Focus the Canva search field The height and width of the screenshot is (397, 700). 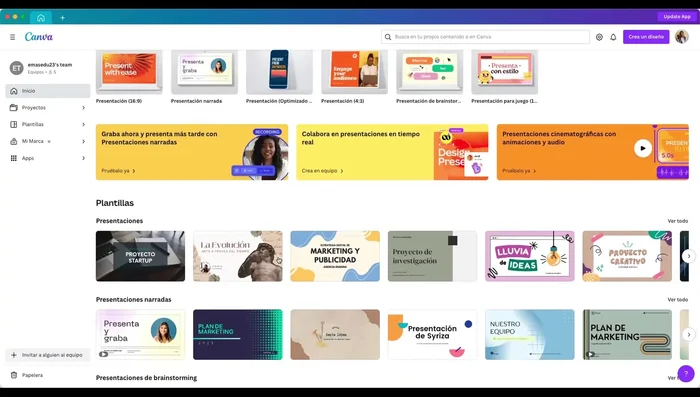[485, 37]
